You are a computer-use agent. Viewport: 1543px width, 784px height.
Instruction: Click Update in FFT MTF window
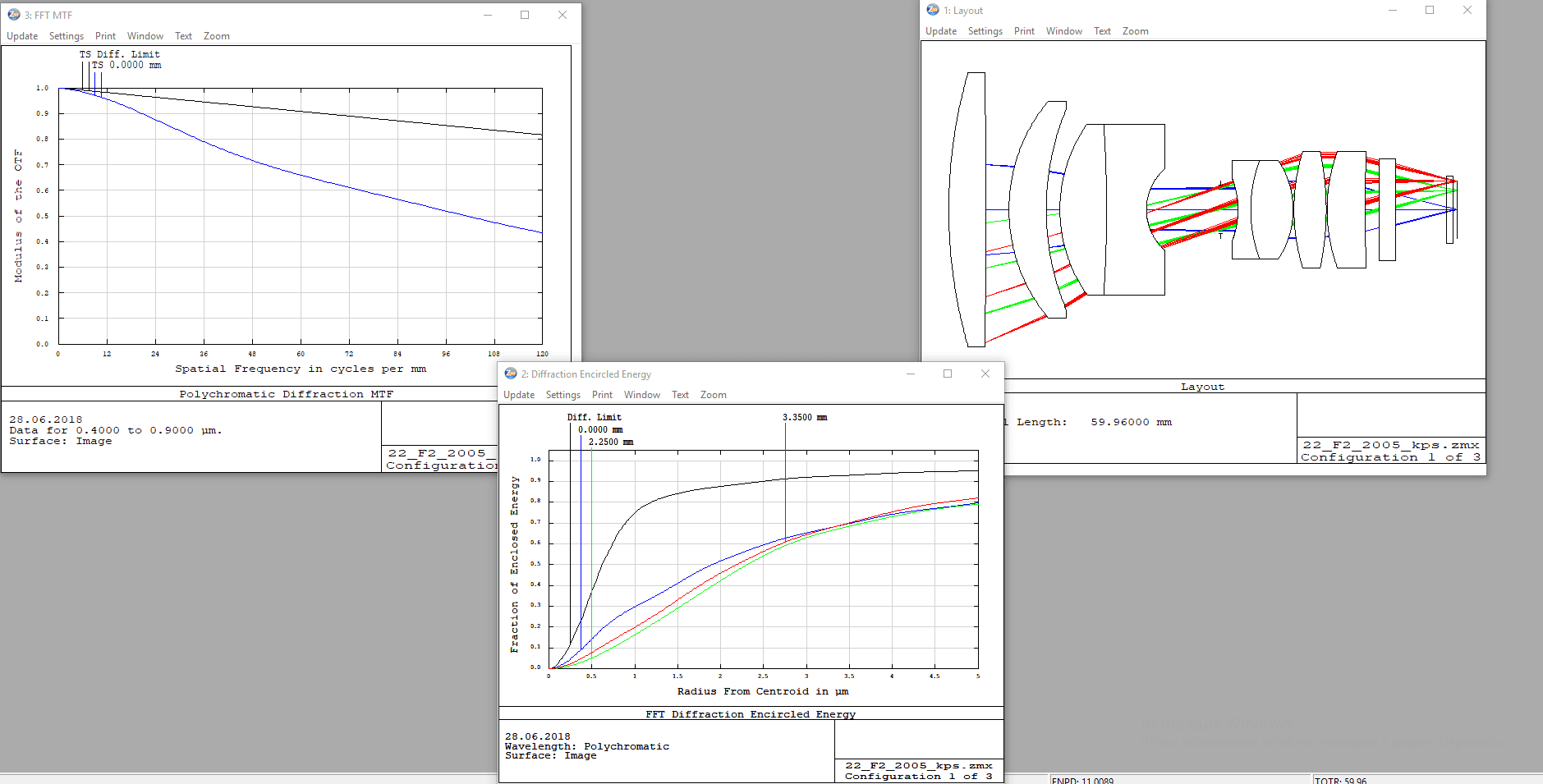coord(22,36)
